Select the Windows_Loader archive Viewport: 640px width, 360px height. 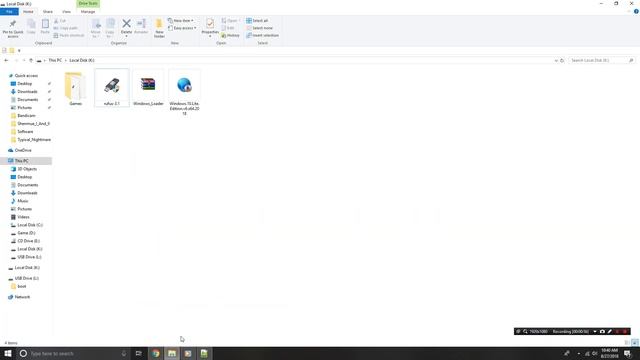click(148, 89)
